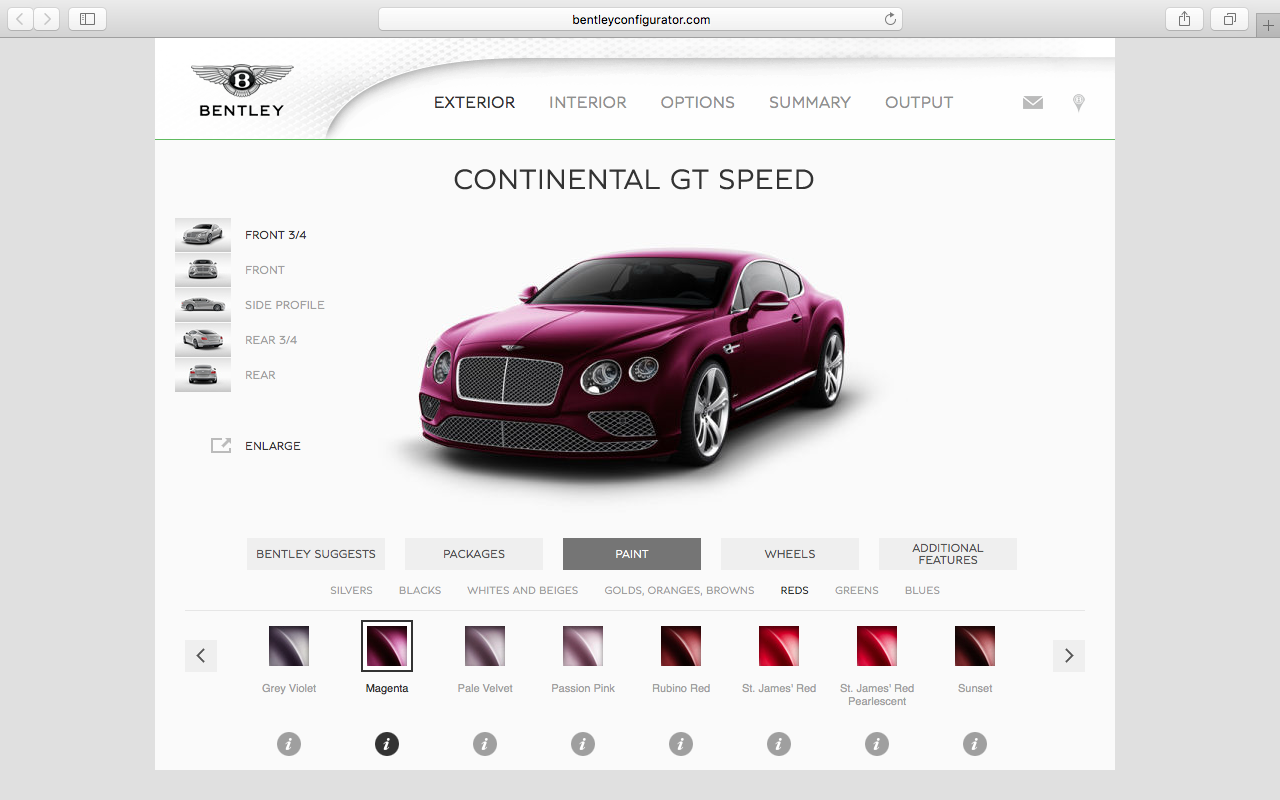The width and height of the screenshot is (1280, 800).
Task: Open Safari share menu
Action: click(x=1184, y=18)
